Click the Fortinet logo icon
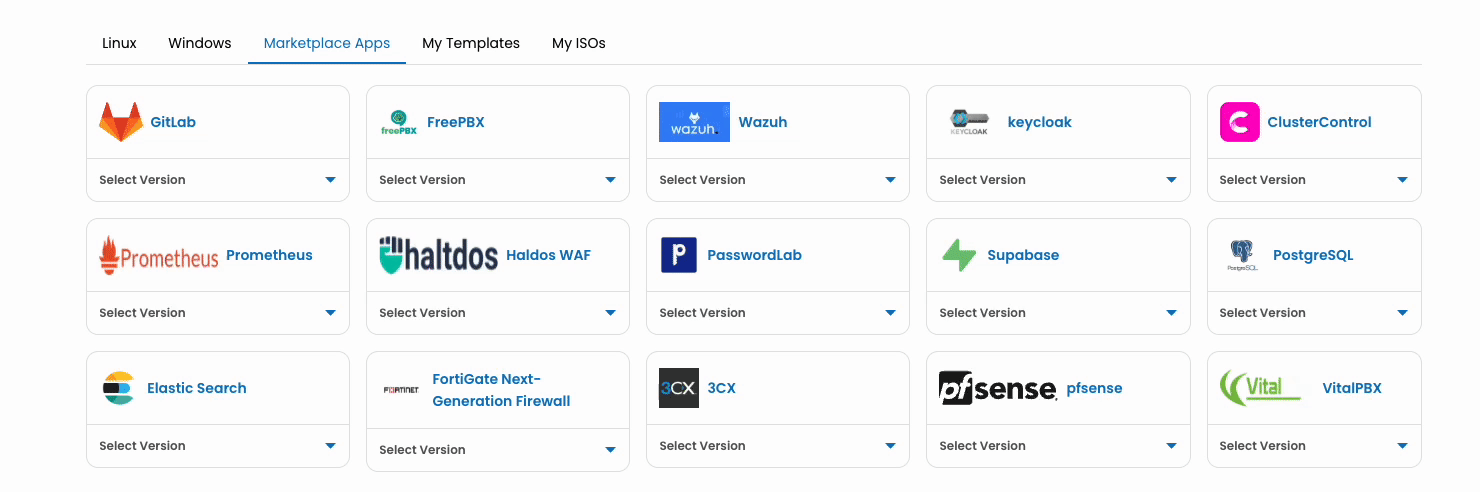The height and width of the screenshot is (492, 1480). coord(401,390)
